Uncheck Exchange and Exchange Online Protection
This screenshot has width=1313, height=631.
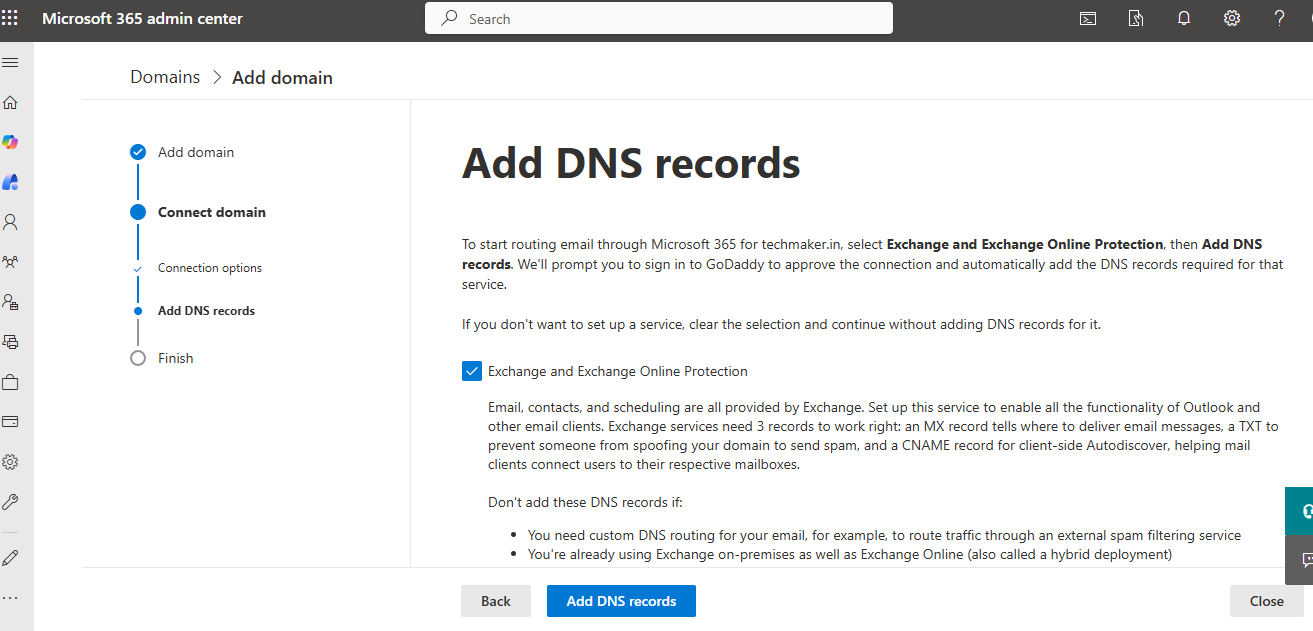(x=472, y=372)
